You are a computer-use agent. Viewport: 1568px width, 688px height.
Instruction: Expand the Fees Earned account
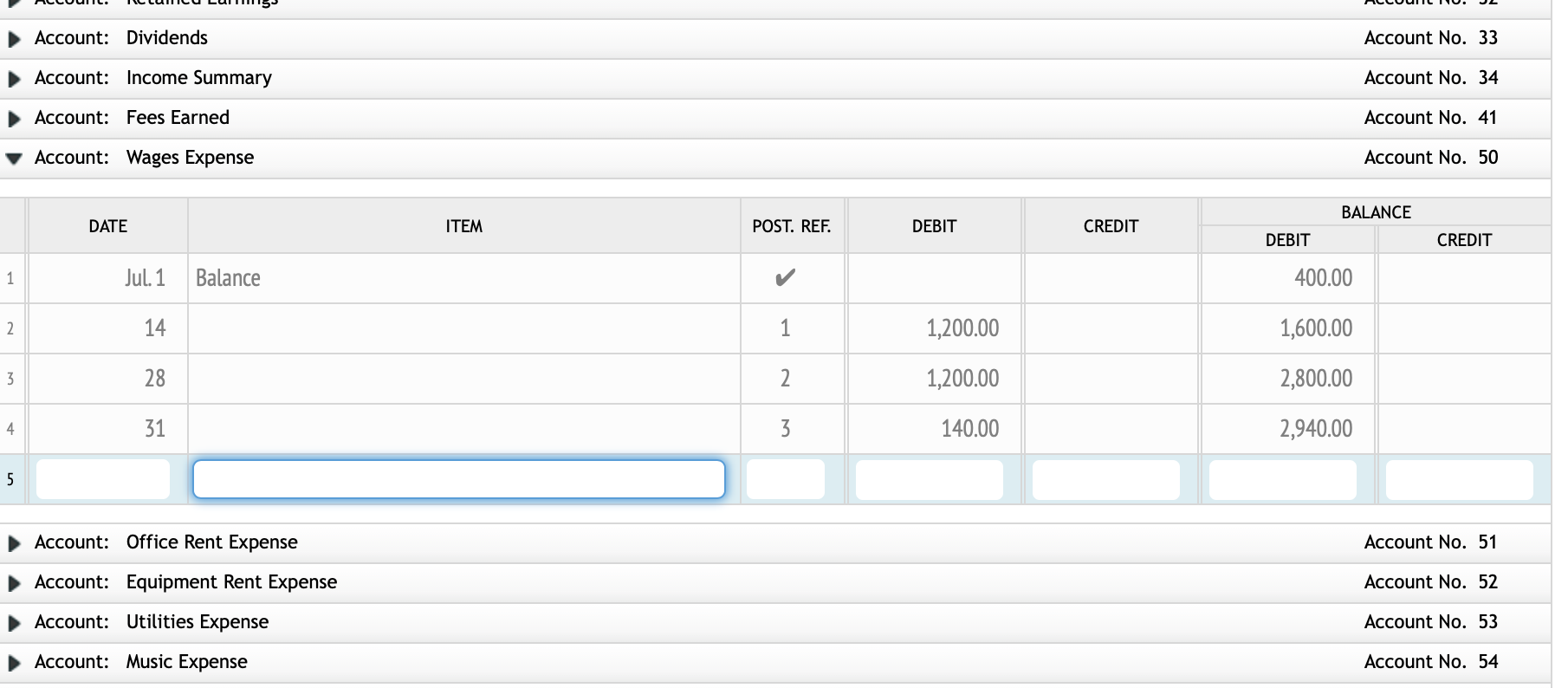[x=13, y=118]
